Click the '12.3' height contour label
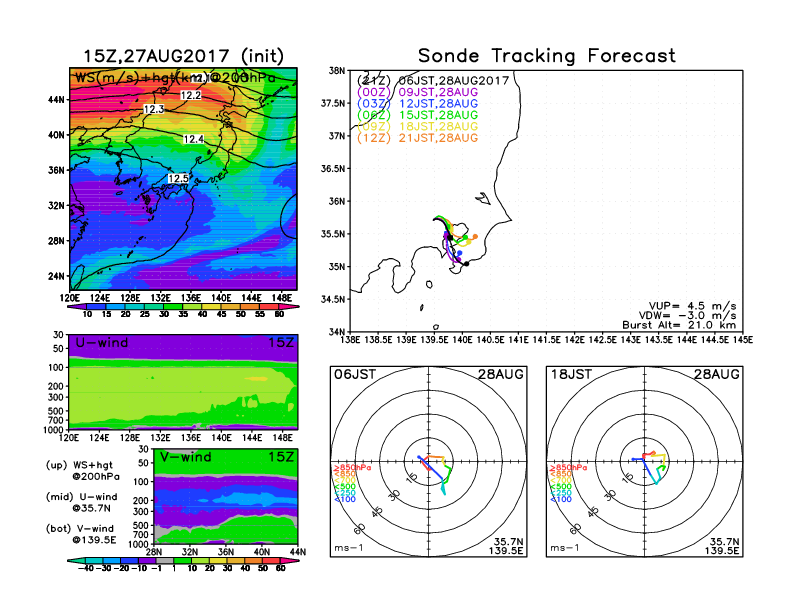The height and width of the screenshot is (612, 792). [154, 109]
